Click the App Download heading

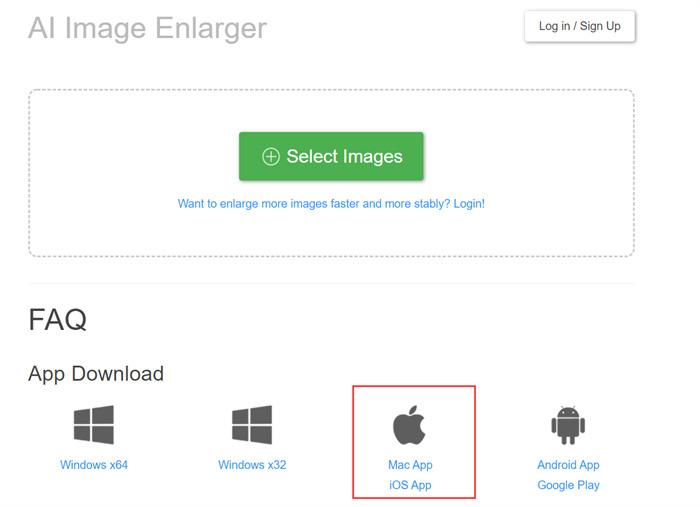tap(96, 374)
